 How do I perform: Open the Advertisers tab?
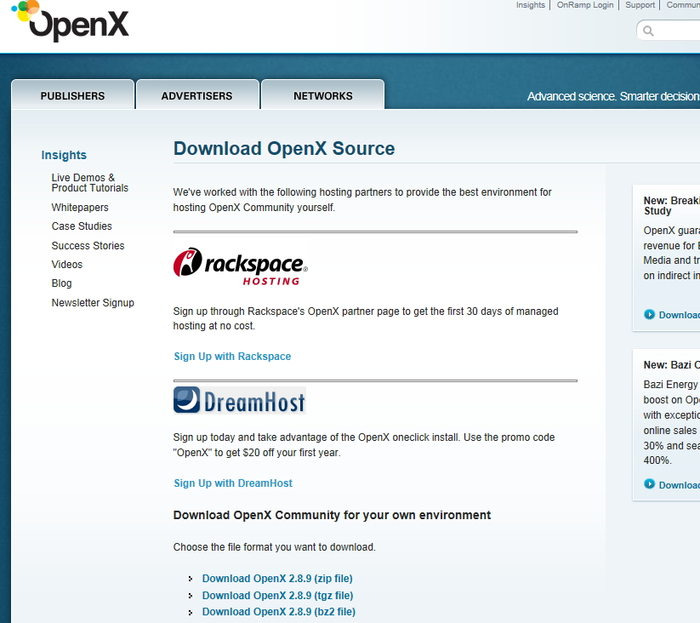(x=197, y=96)
